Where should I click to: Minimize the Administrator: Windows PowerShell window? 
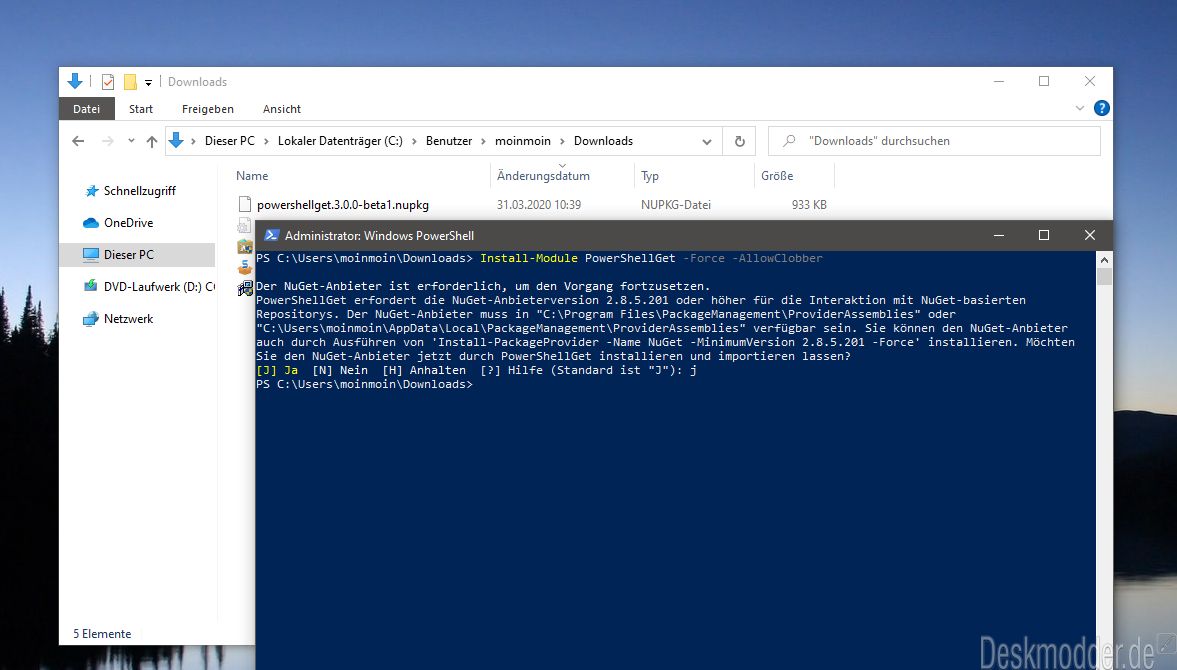coord(998,235)
